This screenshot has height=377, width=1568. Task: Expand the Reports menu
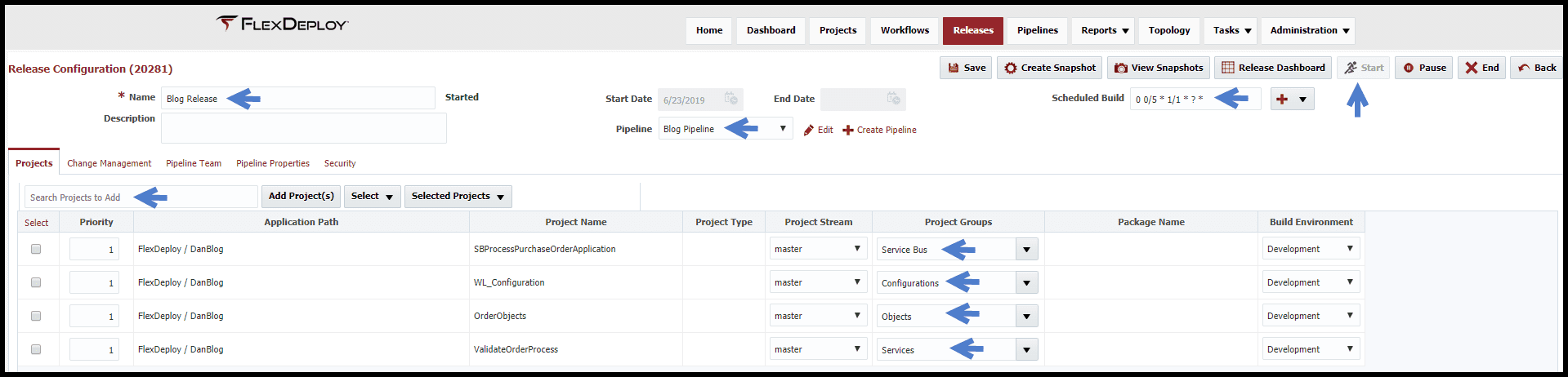[x=1104, y=30]
